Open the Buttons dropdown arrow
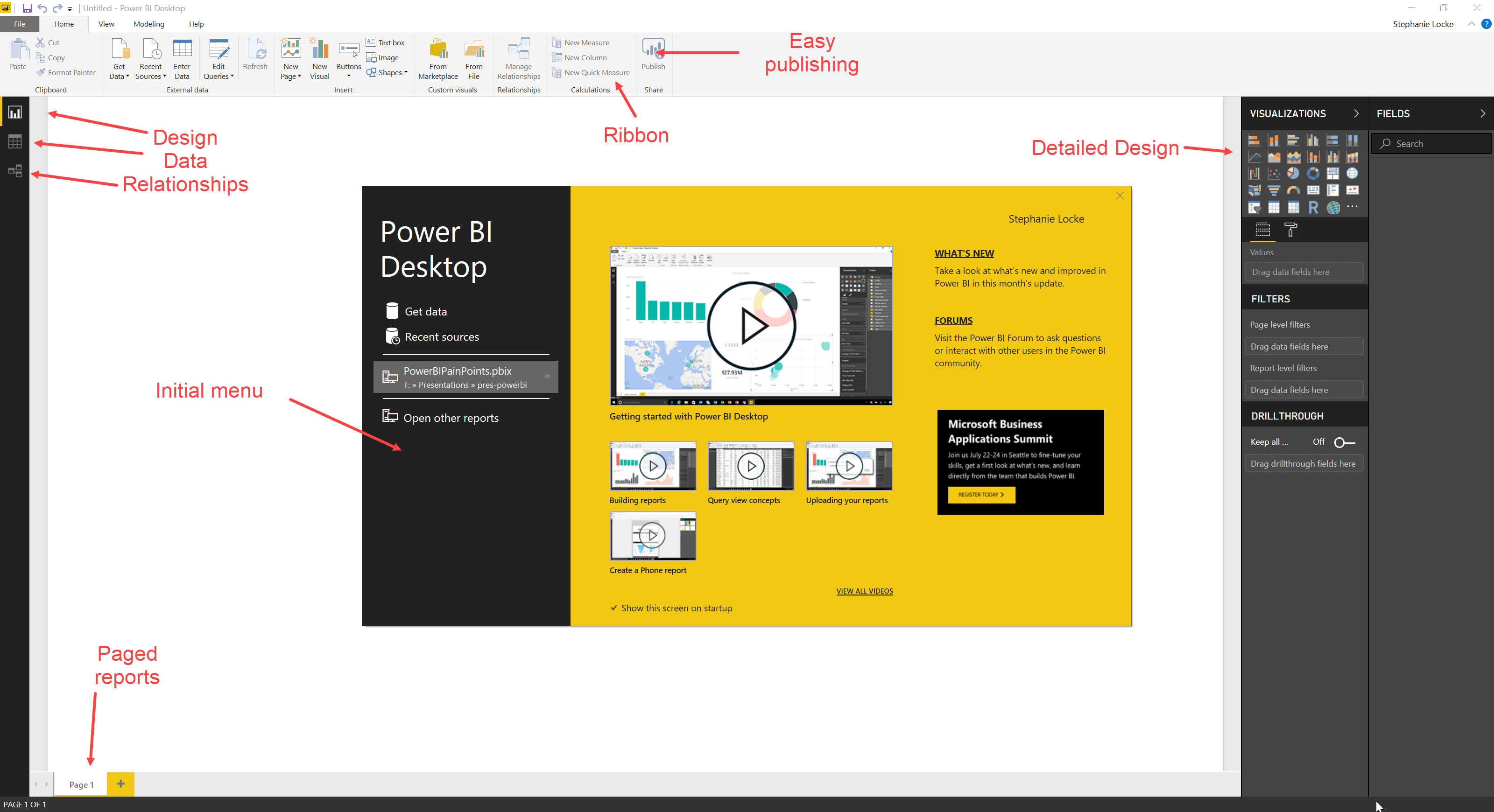 (349, 76)
